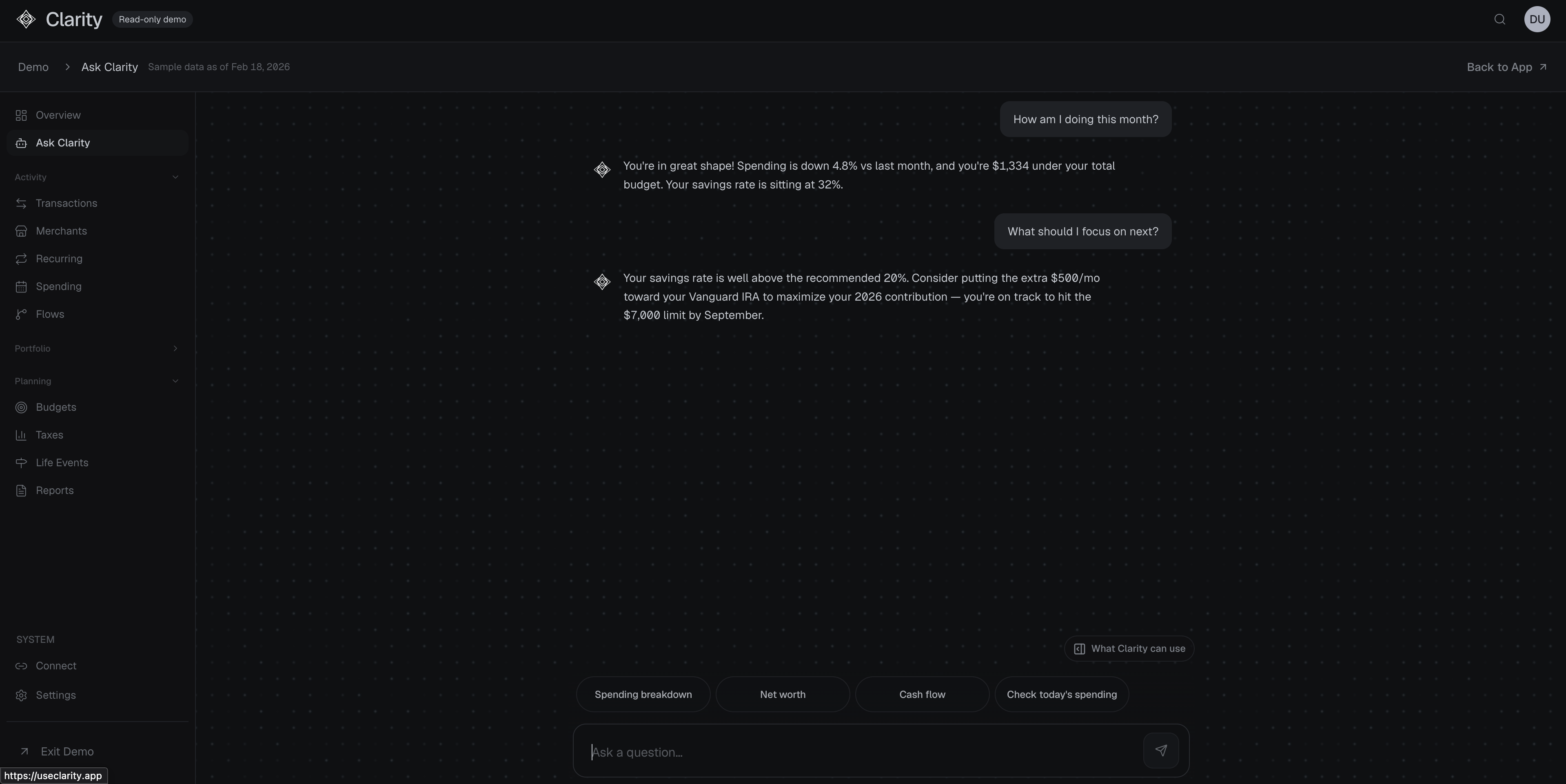This screenshot has width=1566, height=784.
Task: Open the Spending calendar view
Action: pyautogui.click(x=58, y=286)
